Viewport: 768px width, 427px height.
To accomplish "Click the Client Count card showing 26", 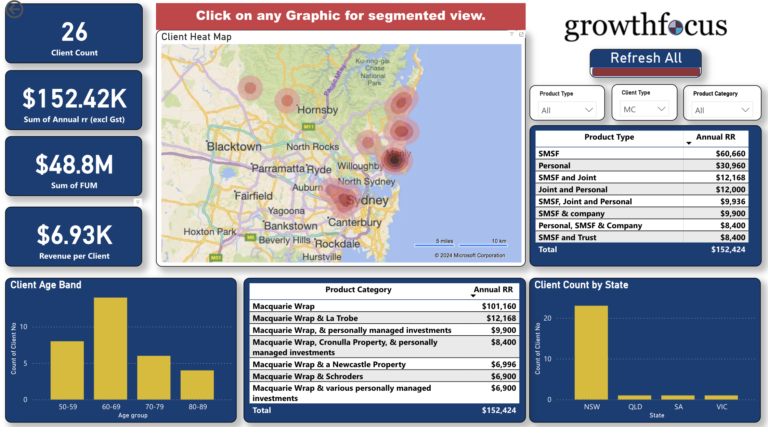I will 66,38.
